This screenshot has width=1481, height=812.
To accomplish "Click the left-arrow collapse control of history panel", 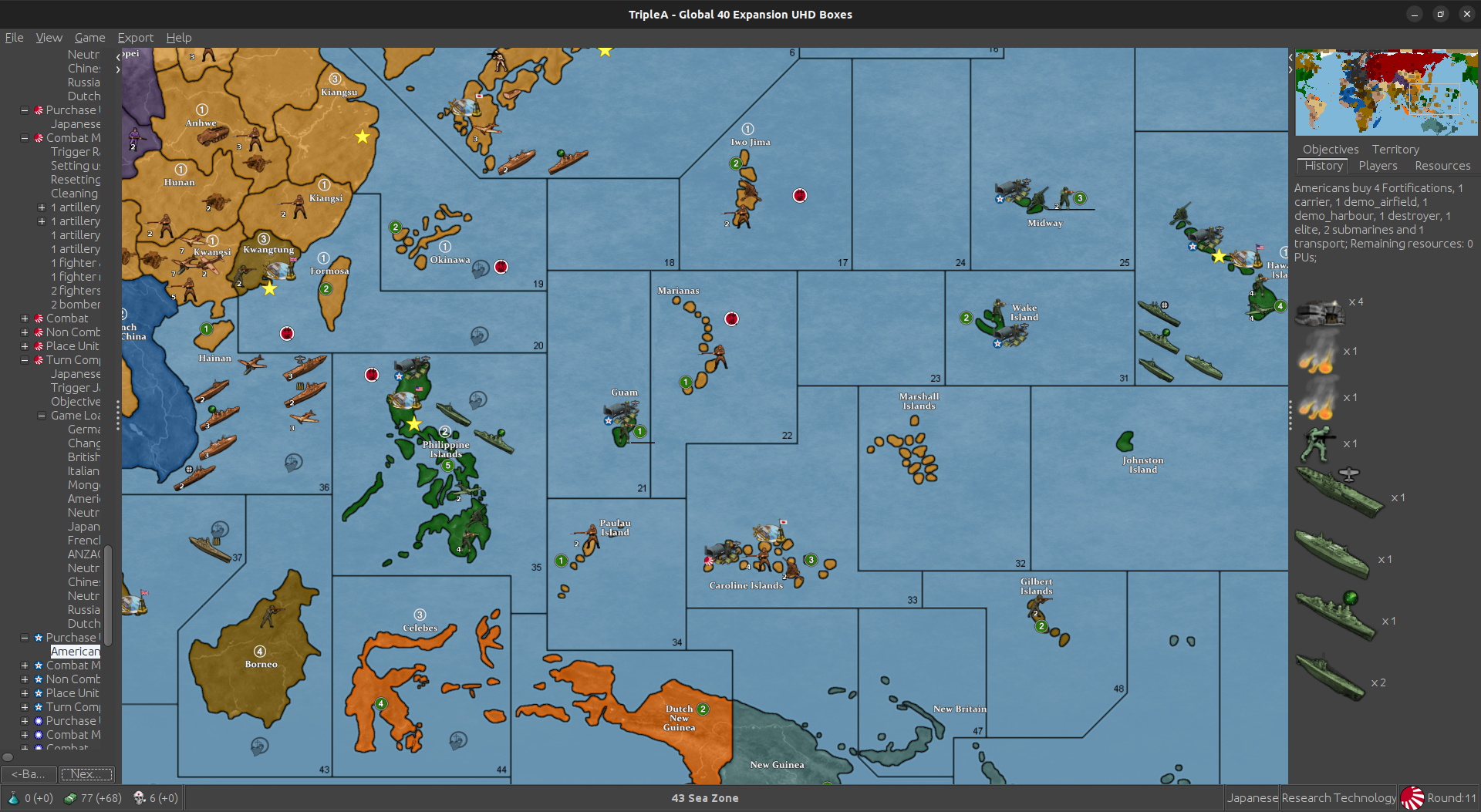I will coord(118,57).
